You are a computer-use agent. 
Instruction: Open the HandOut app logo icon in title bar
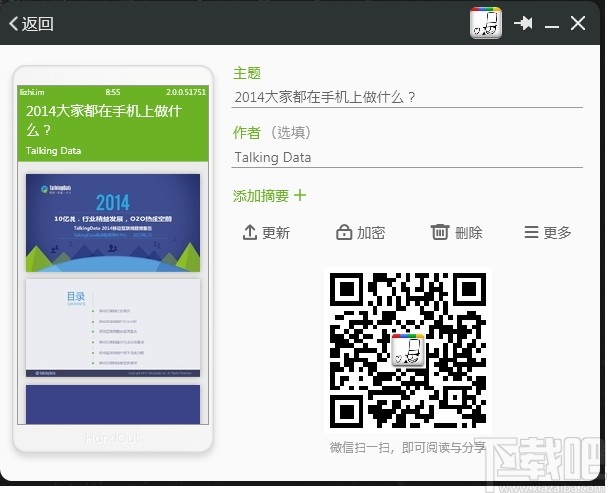485,23
